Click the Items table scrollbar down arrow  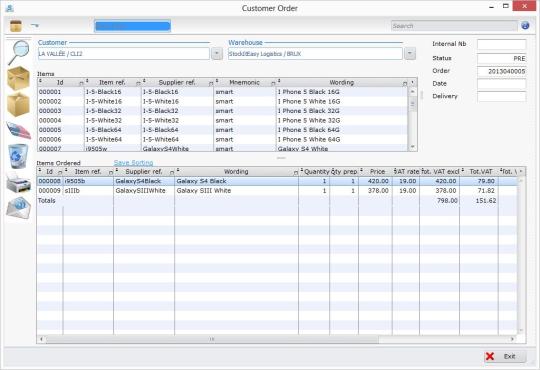coord(412,147)
